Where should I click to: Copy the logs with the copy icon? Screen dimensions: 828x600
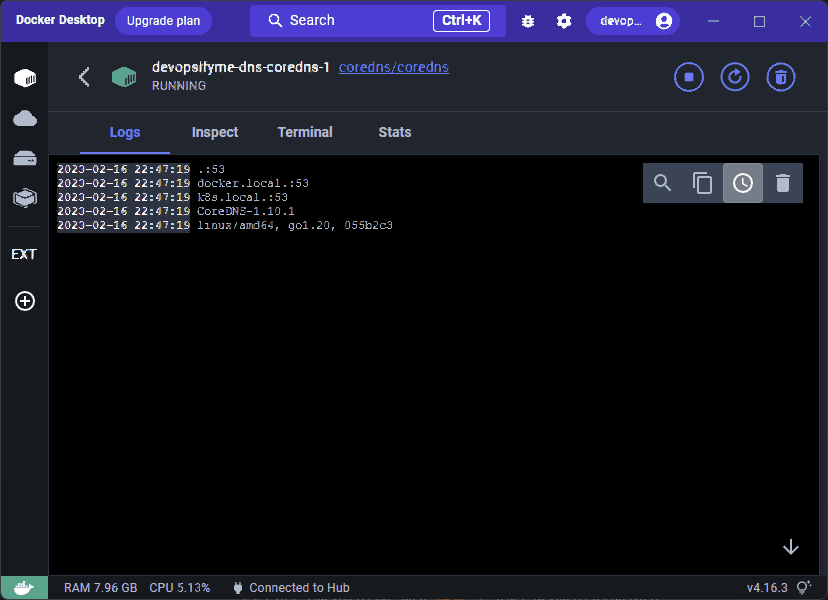coord(702,183)
